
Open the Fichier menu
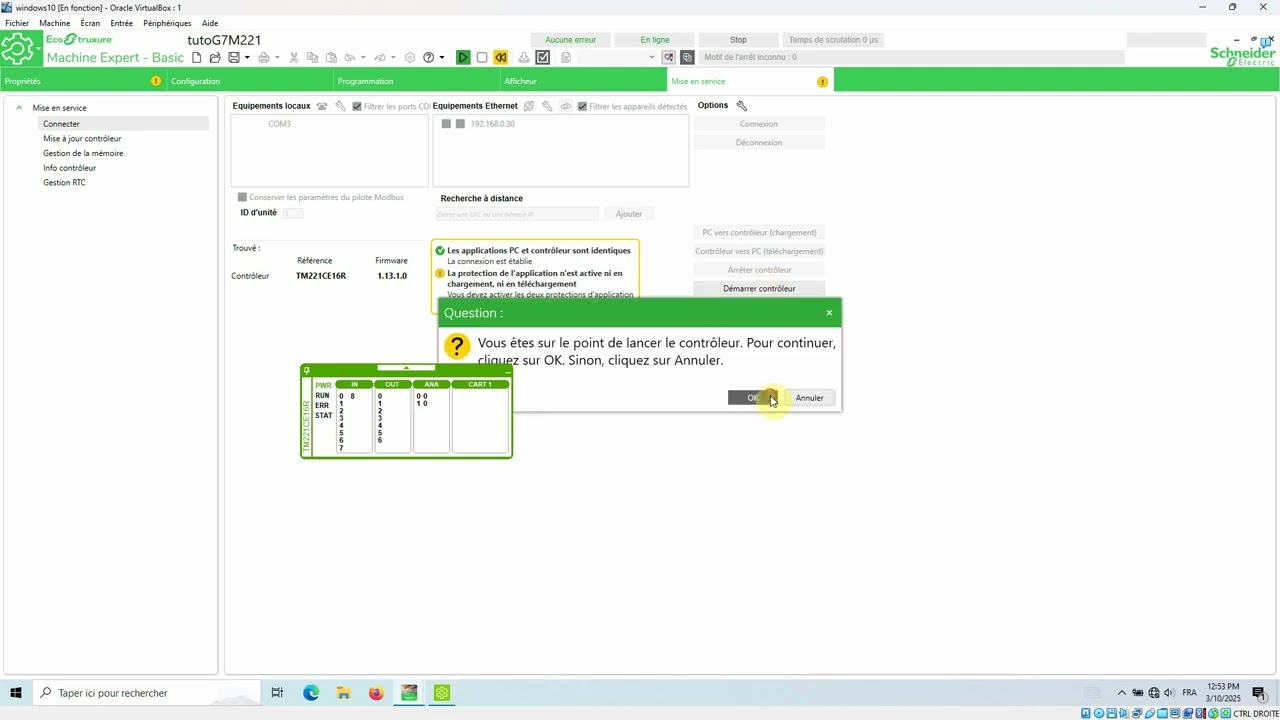17,23
